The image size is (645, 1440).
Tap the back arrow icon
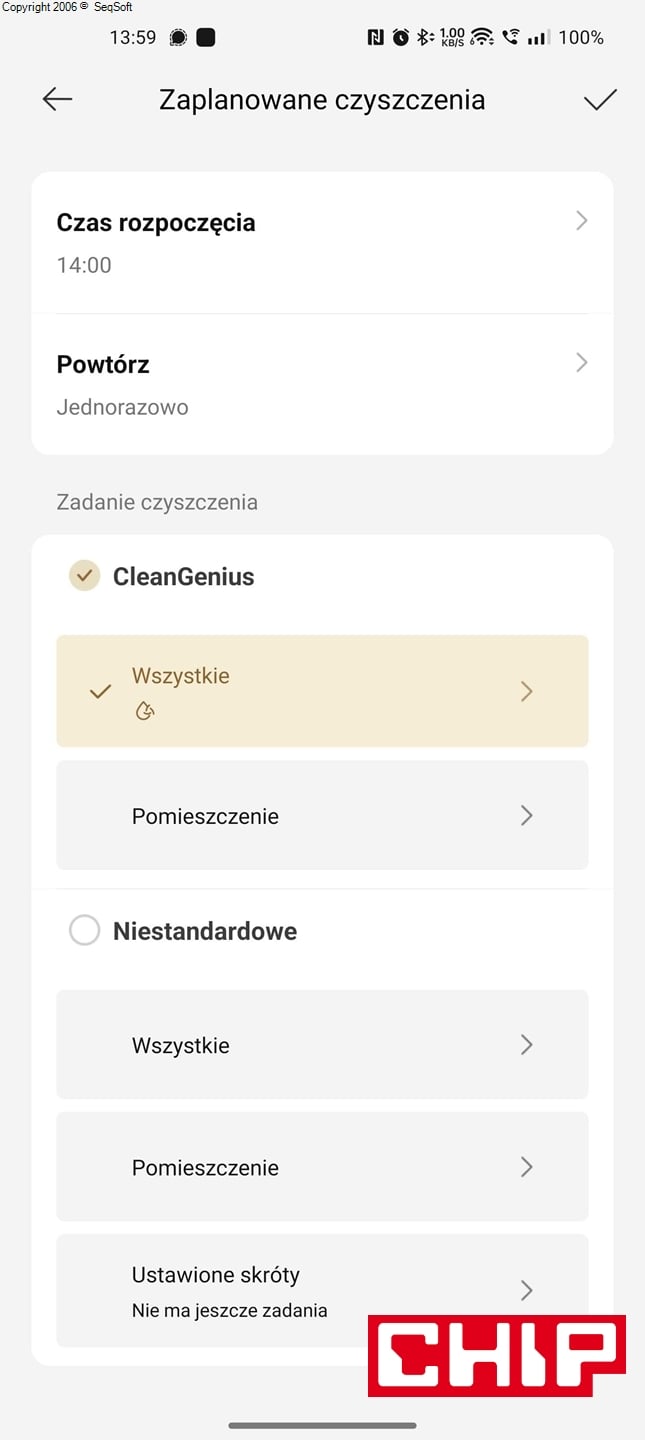[x=57, y=99]
